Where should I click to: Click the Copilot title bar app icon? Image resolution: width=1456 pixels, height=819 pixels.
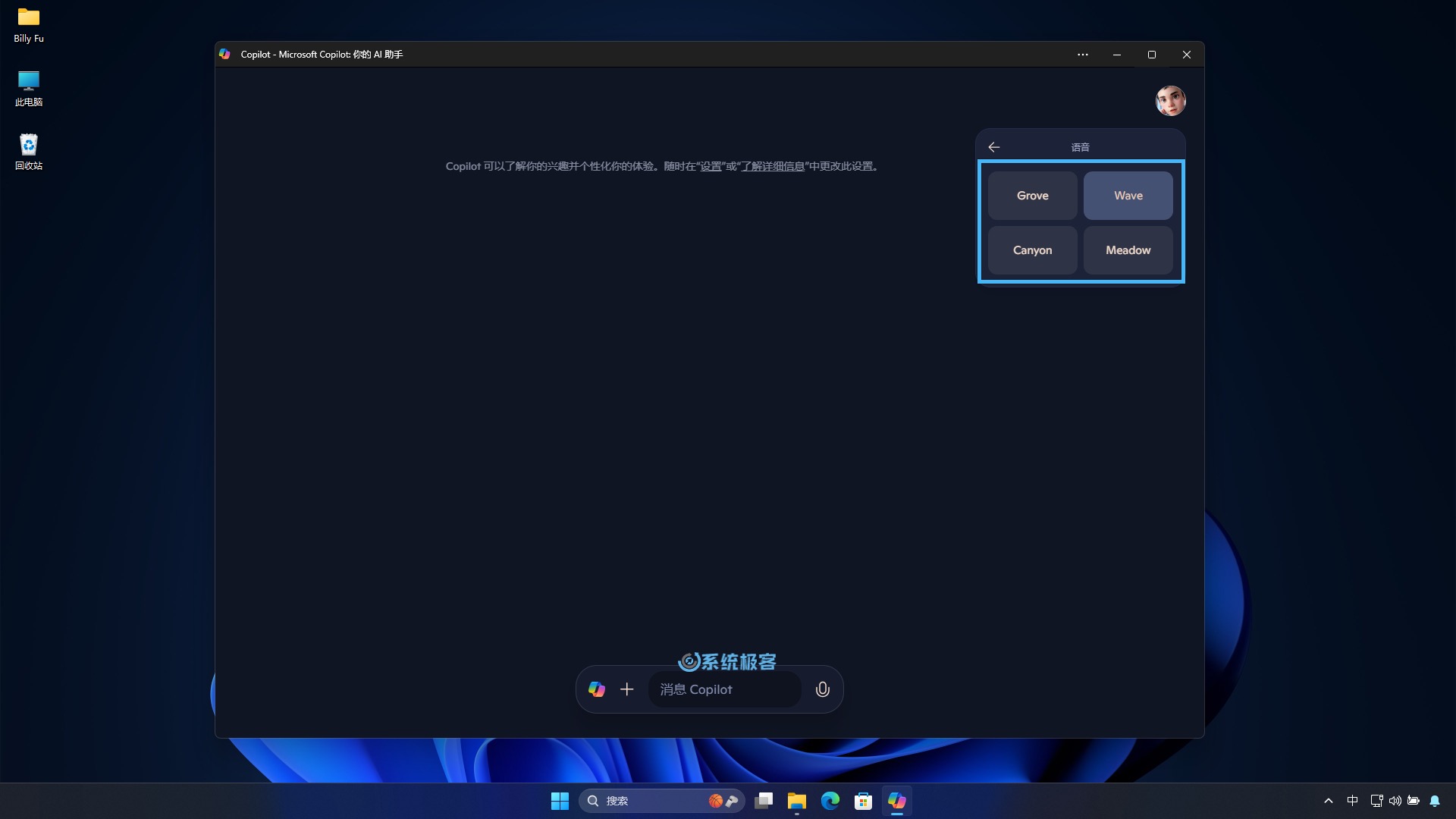click(224, 55)
